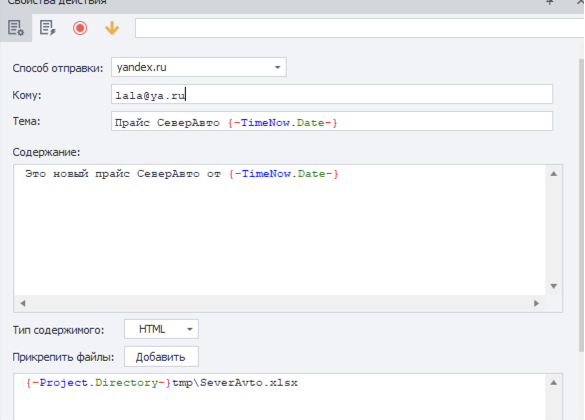Screen dimensions: 585x420
Task: Expand the Тип содержимого HTML dropdown
Action: pos(161,329)
